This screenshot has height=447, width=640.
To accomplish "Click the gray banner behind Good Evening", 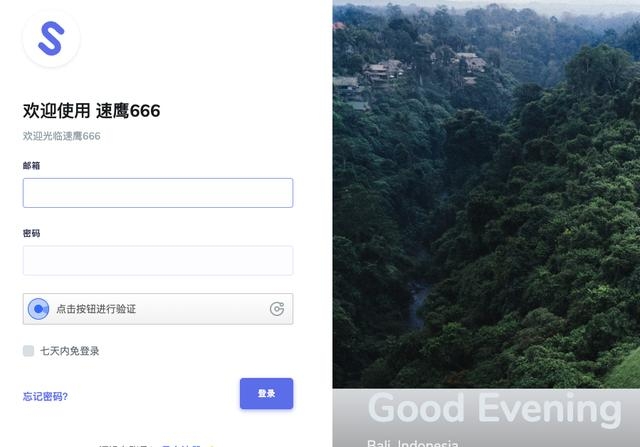I will [486, 418].
